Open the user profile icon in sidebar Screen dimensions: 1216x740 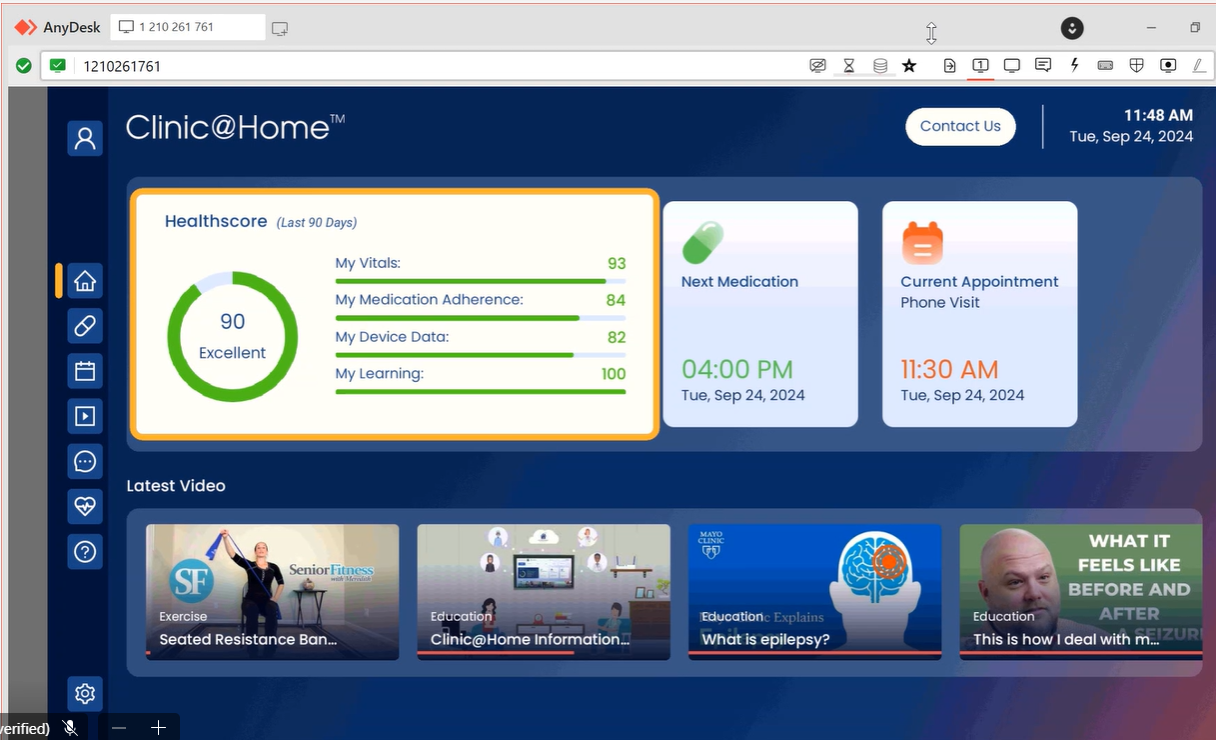coord(85,138)
